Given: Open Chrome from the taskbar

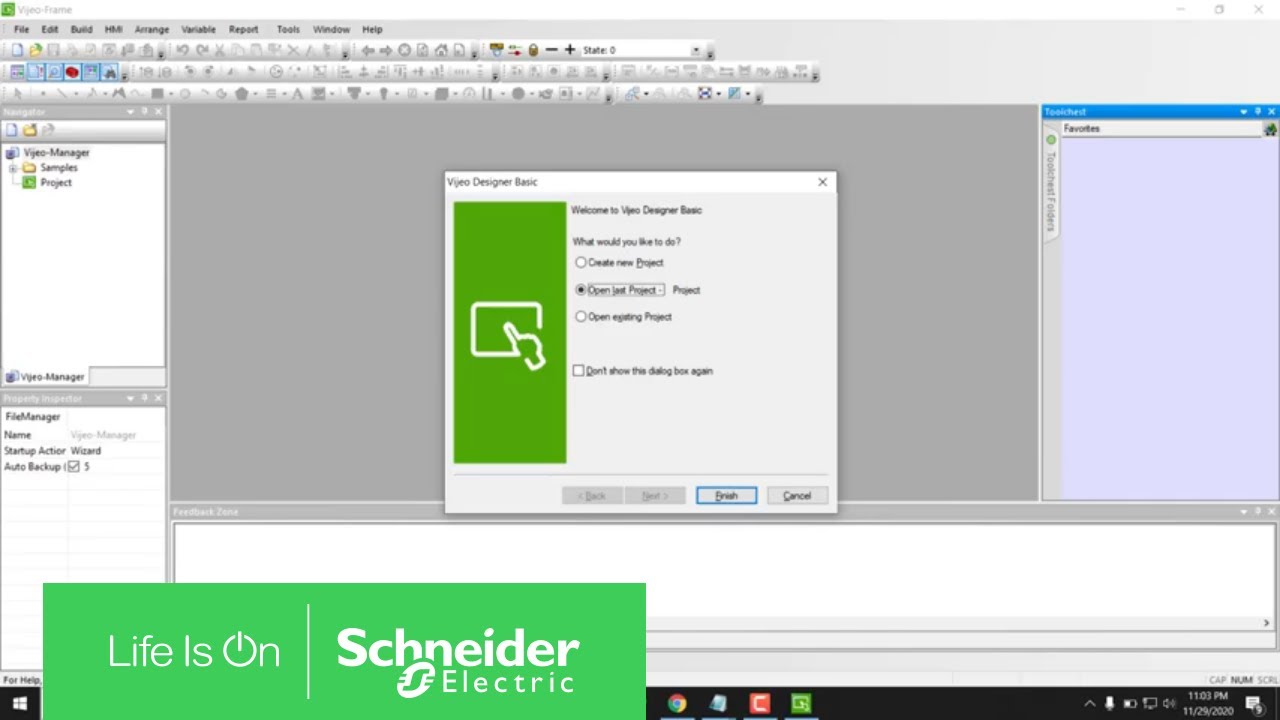Looking at the screenshot, I should point(677,703).
